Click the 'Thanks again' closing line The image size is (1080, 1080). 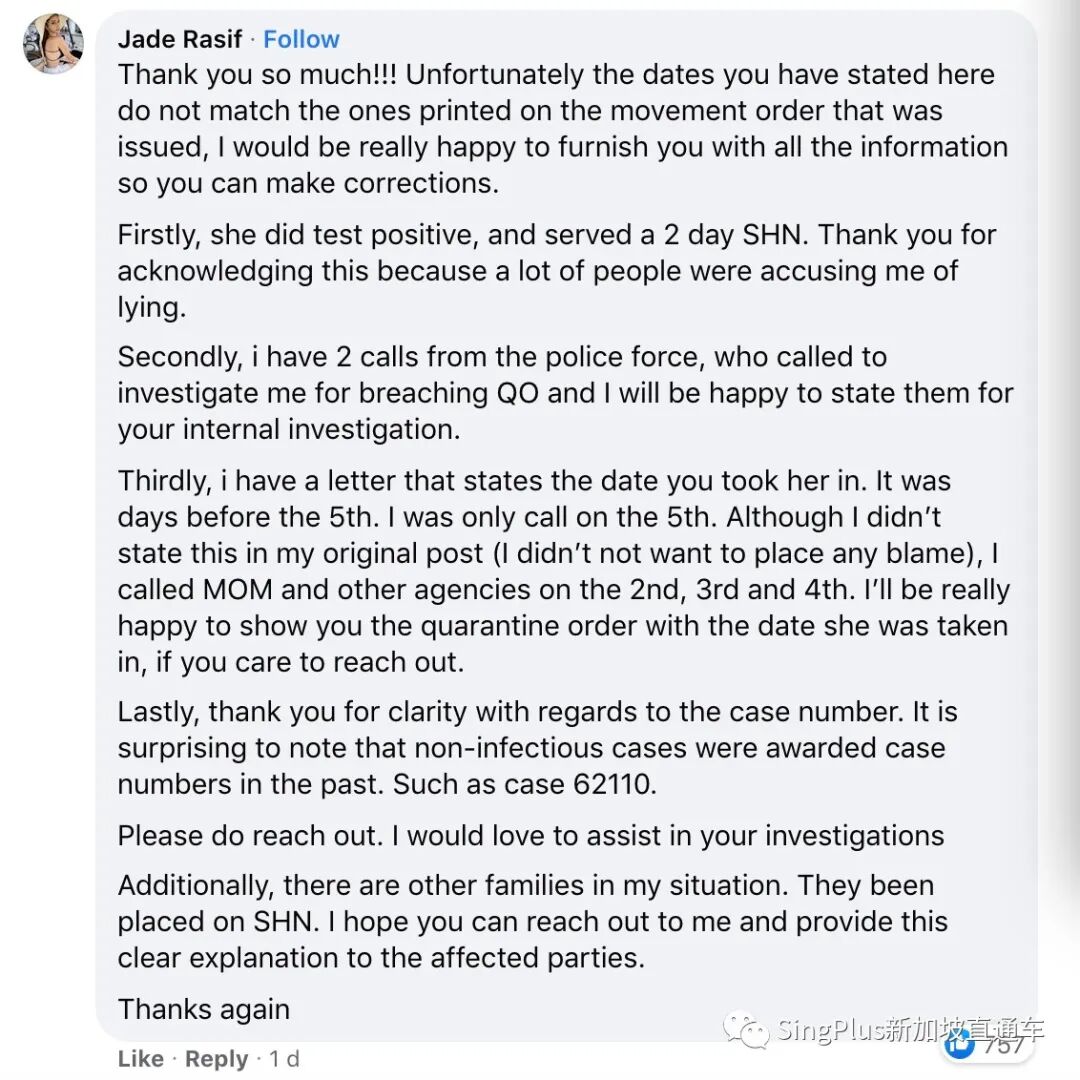tap(204, 1008)
